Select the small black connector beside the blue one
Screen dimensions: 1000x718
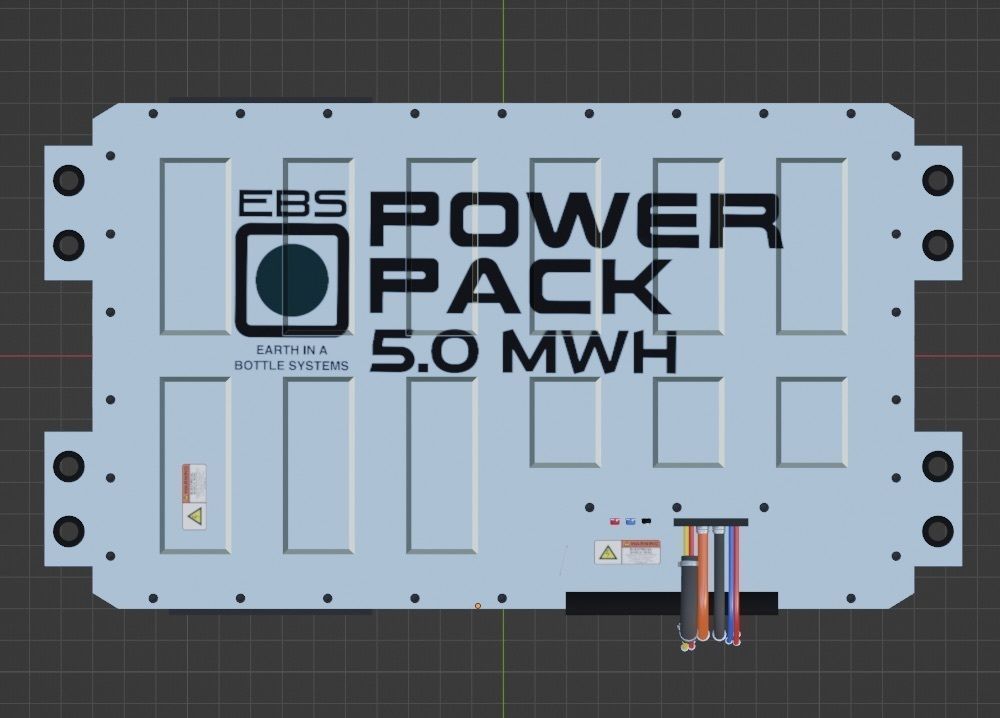646,521
